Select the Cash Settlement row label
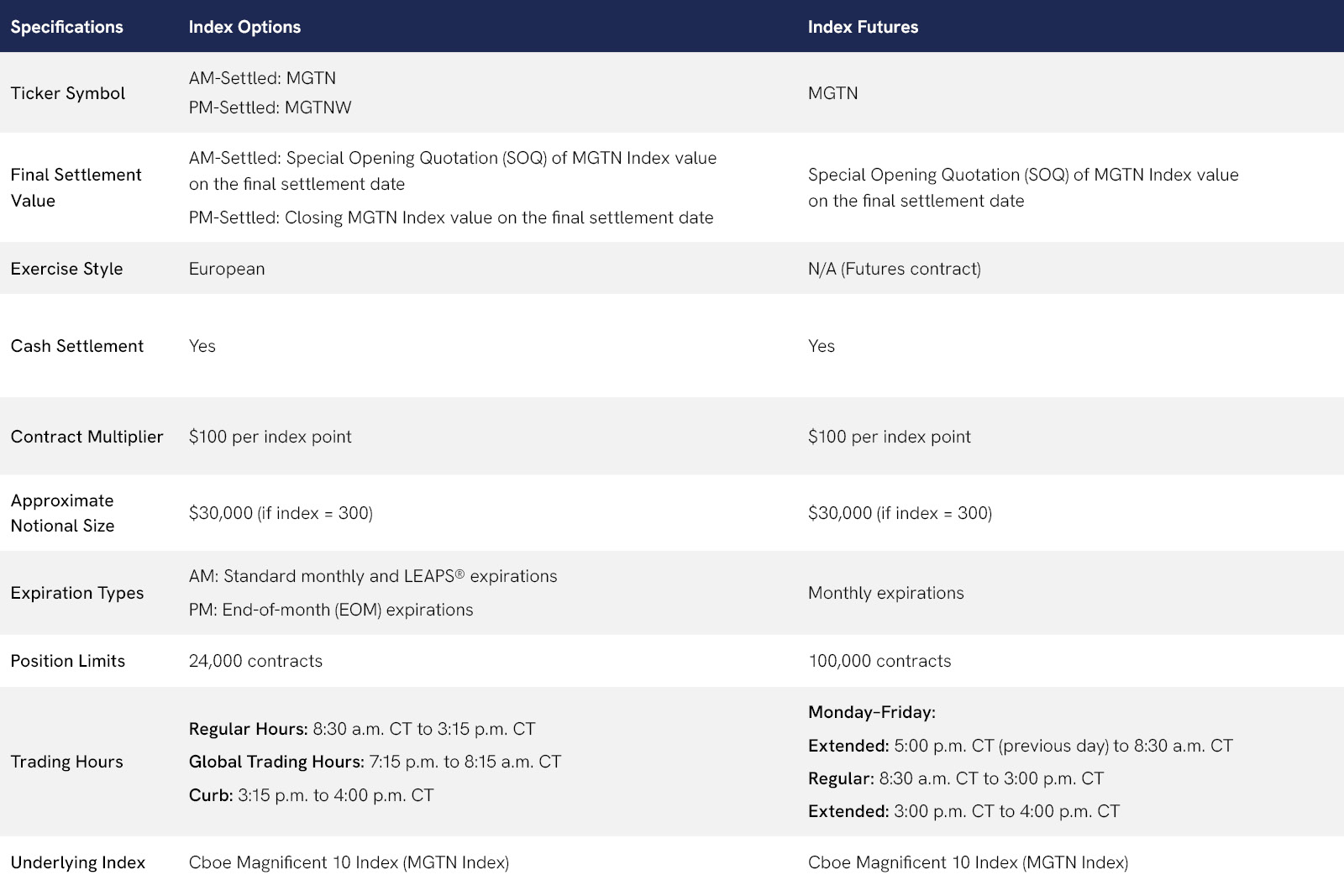1344x896 pixels. [76, 346]
